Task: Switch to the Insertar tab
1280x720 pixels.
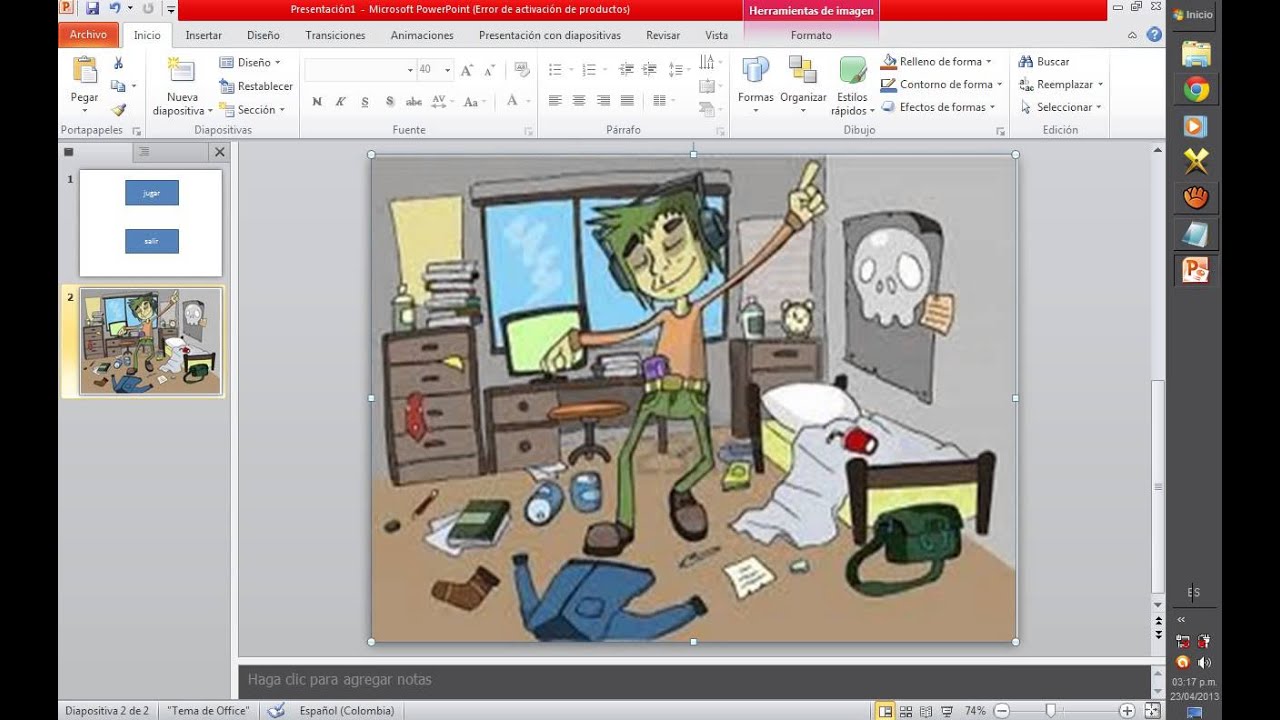Action: click(204, 35)
